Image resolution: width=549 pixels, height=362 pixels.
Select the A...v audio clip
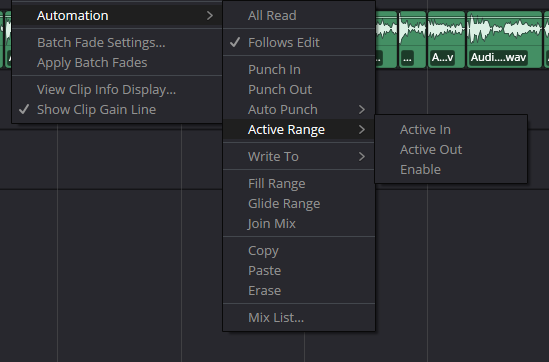(x=446, y=40)
